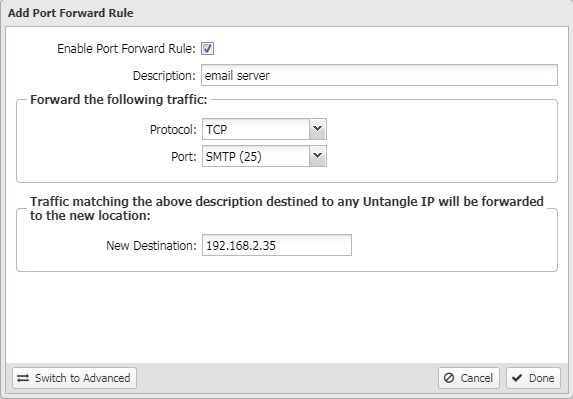
Task: Click the Switch to Advanced button text
Action: [x=83, y=378]
